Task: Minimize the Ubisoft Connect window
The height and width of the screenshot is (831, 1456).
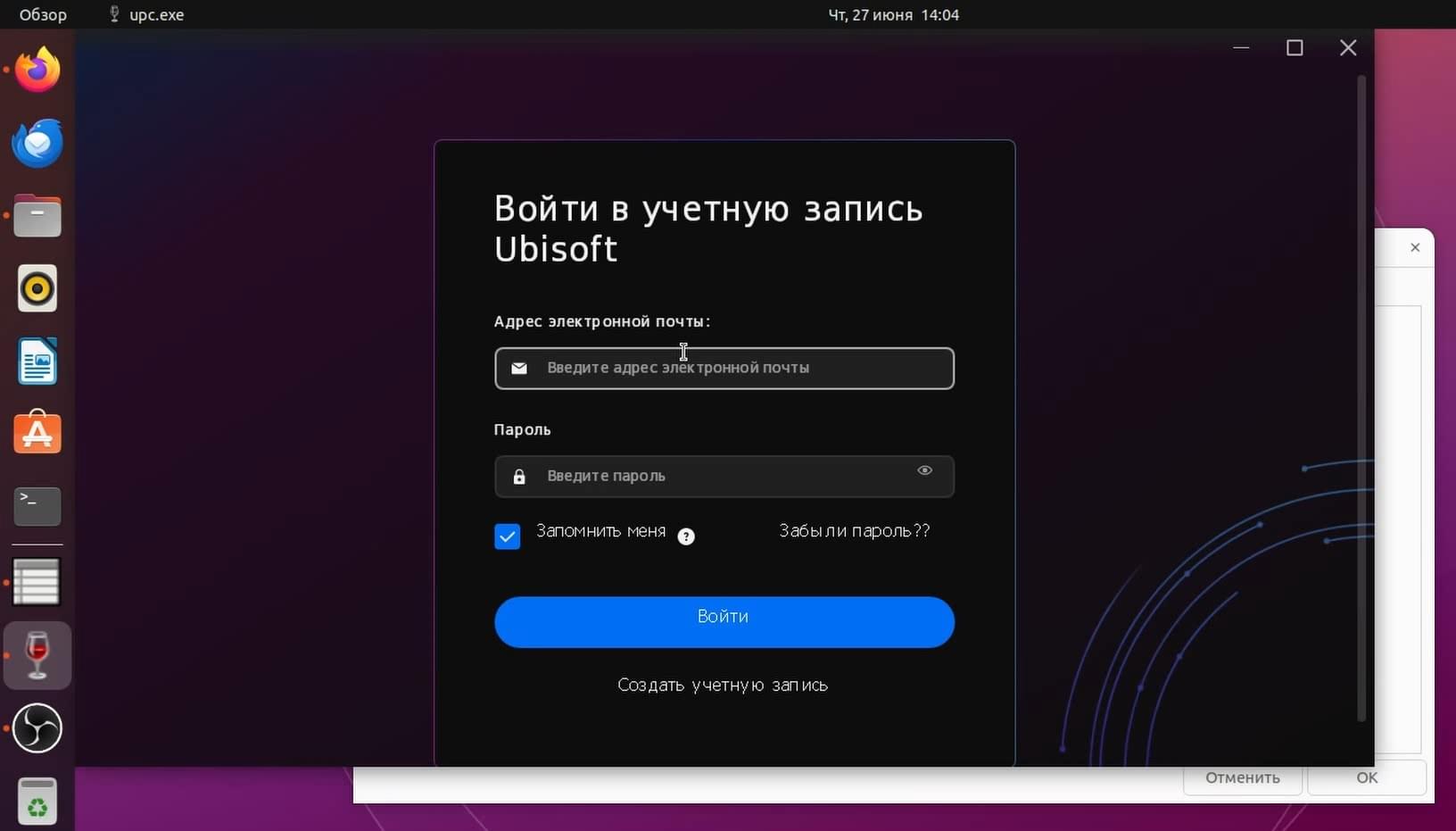Action: tap(1241, 47)
